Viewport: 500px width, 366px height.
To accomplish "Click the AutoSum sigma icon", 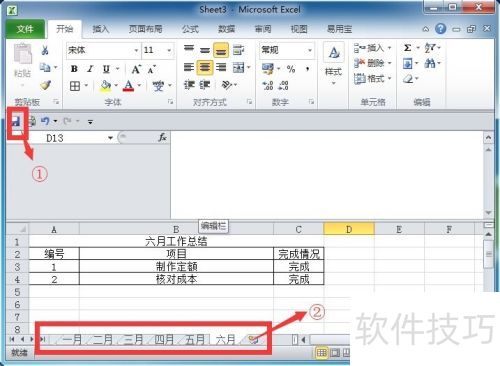I will [407, 48].
